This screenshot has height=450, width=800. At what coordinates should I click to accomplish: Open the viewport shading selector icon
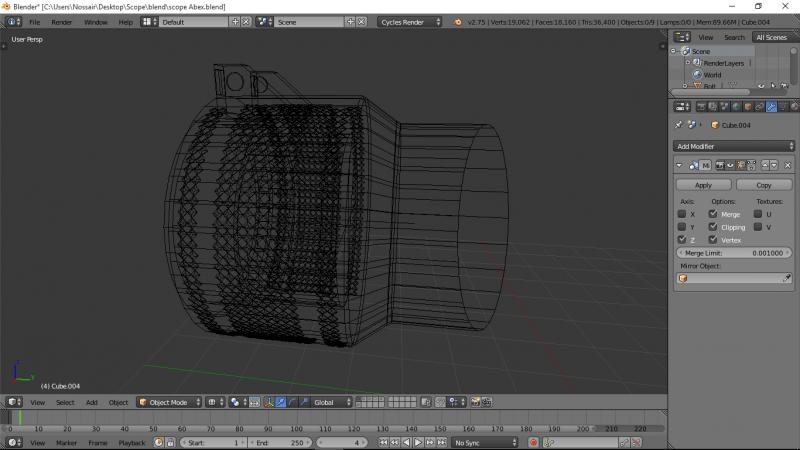point(213,402)
